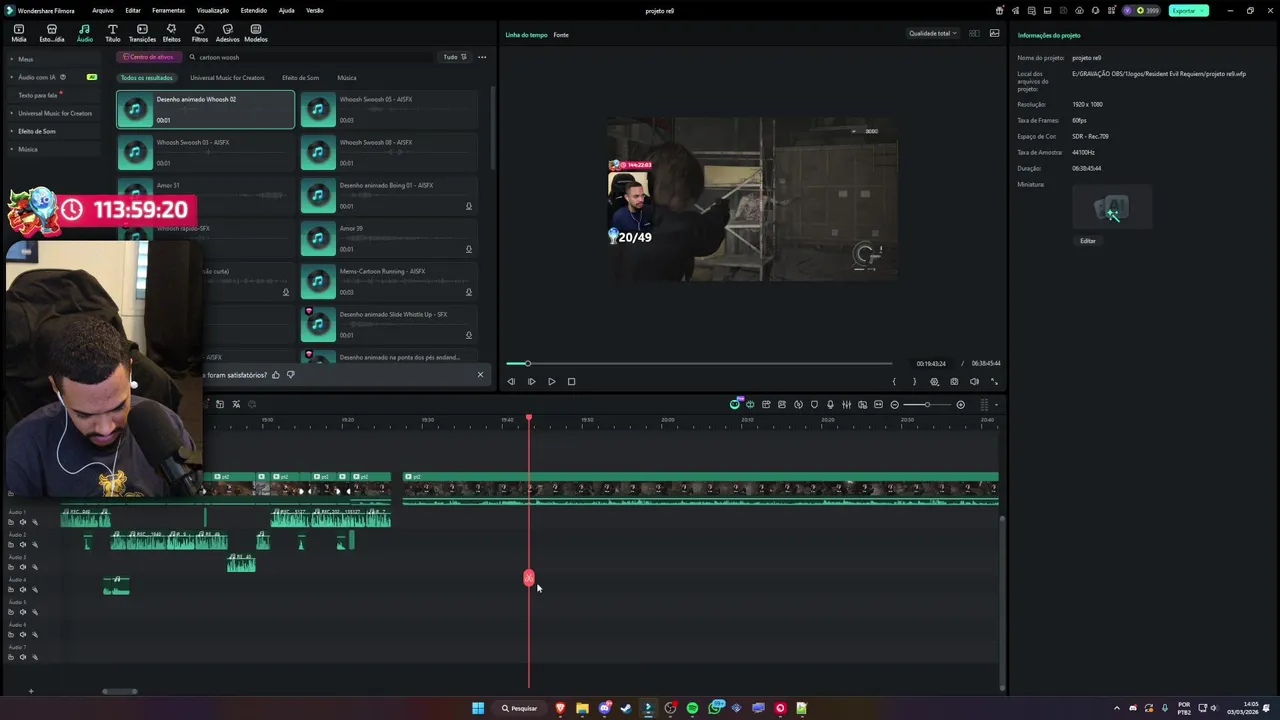This screenshot has width=1280, height=720.
Task: Mute the Áudio 3 track
Action: pos(23,567)
